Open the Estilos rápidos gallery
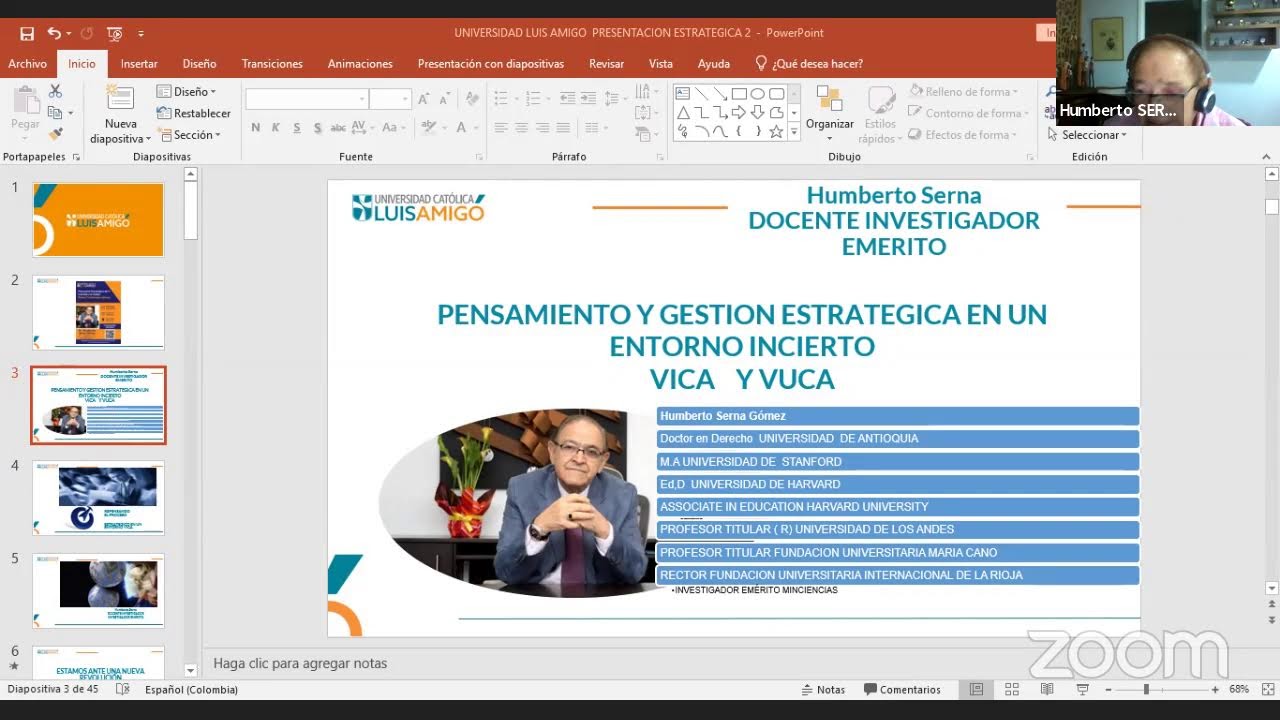The height and width of the screenshot is (720, 1280). [881, 114]
